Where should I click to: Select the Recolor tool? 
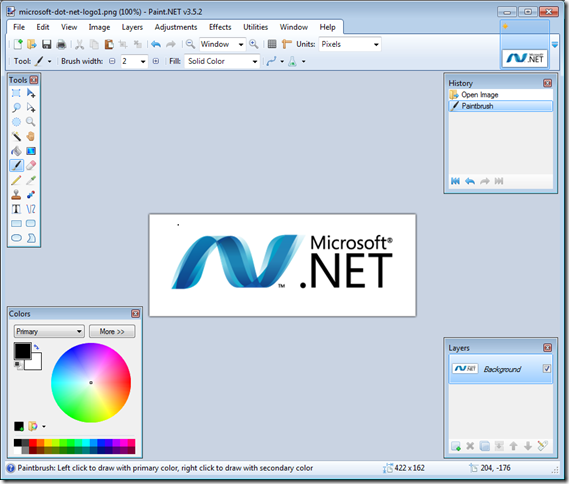(31, 194)
